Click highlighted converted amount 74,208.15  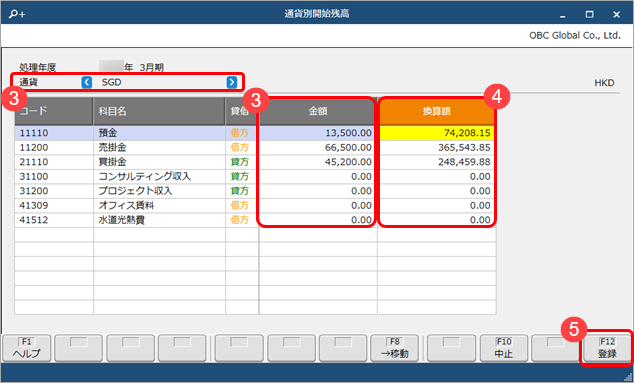tap(437, 133)
